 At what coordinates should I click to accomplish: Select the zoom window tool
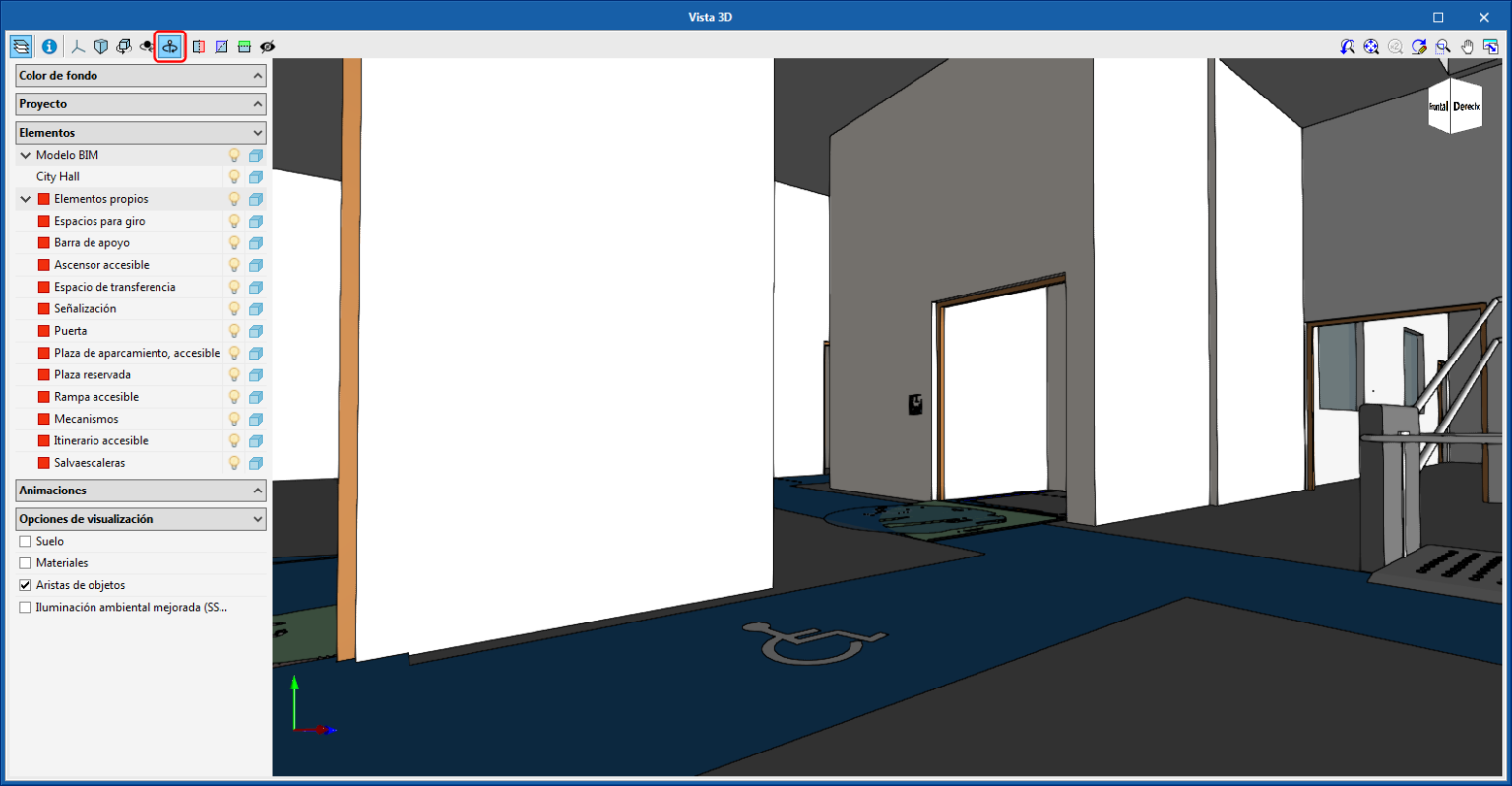pos(1442,46)
